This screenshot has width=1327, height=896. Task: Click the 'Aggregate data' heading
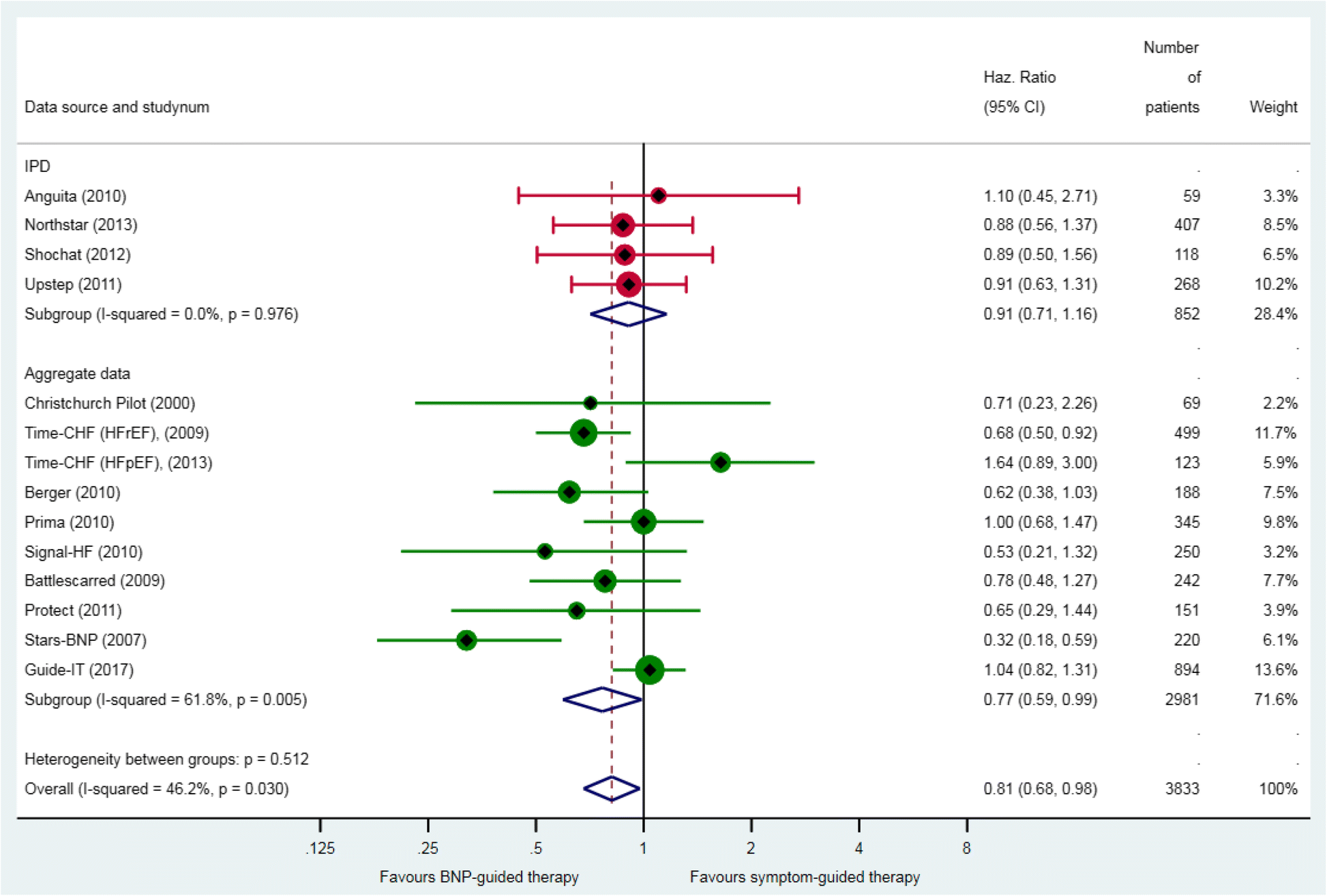tap(77, 374)
